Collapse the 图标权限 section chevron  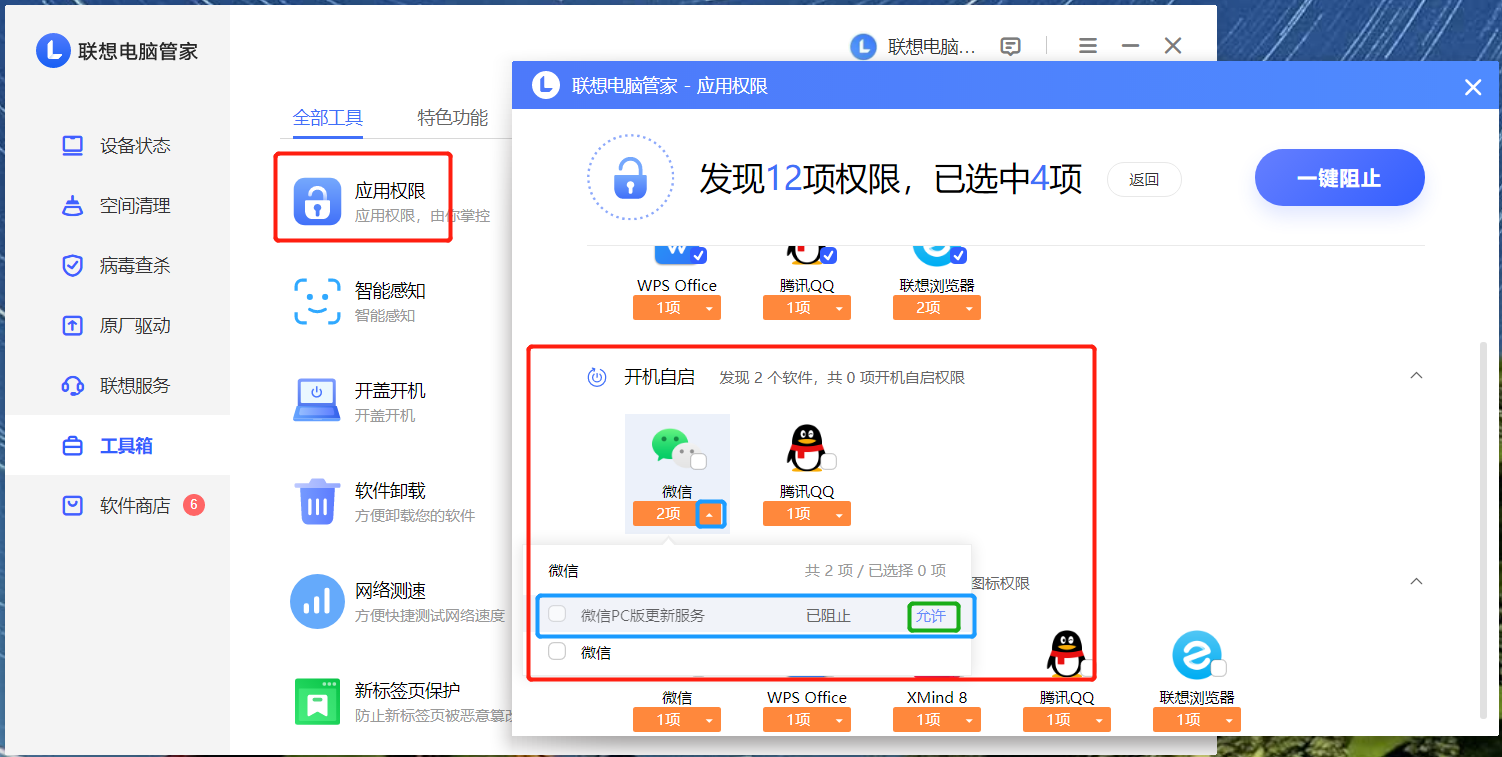(1416, 582)
